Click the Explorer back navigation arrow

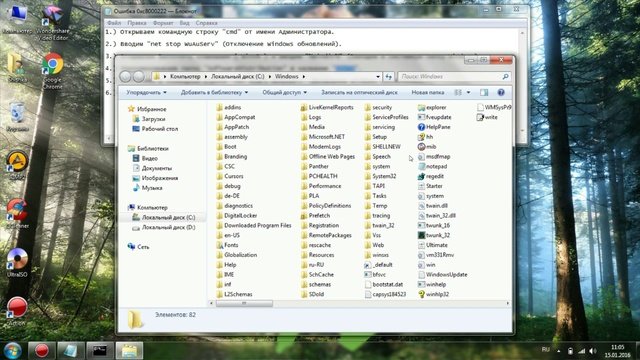(x=125, y=76)
